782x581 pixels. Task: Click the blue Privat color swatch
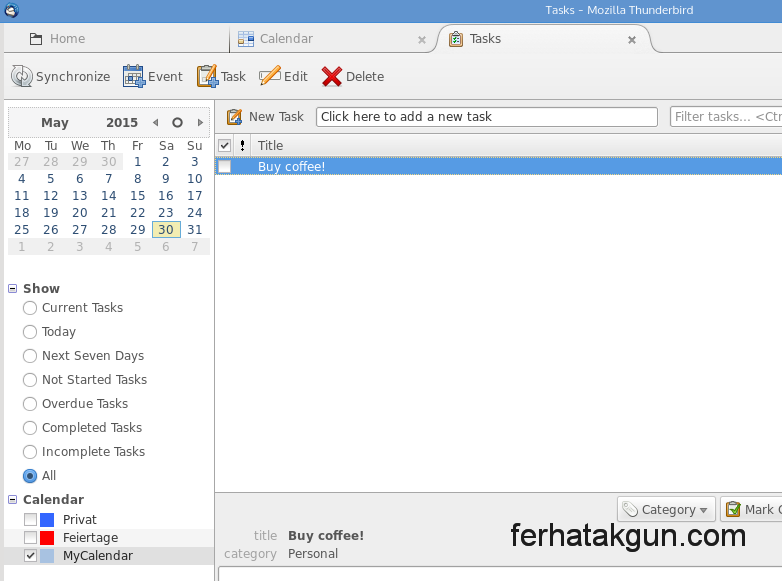tap(47, 520)
